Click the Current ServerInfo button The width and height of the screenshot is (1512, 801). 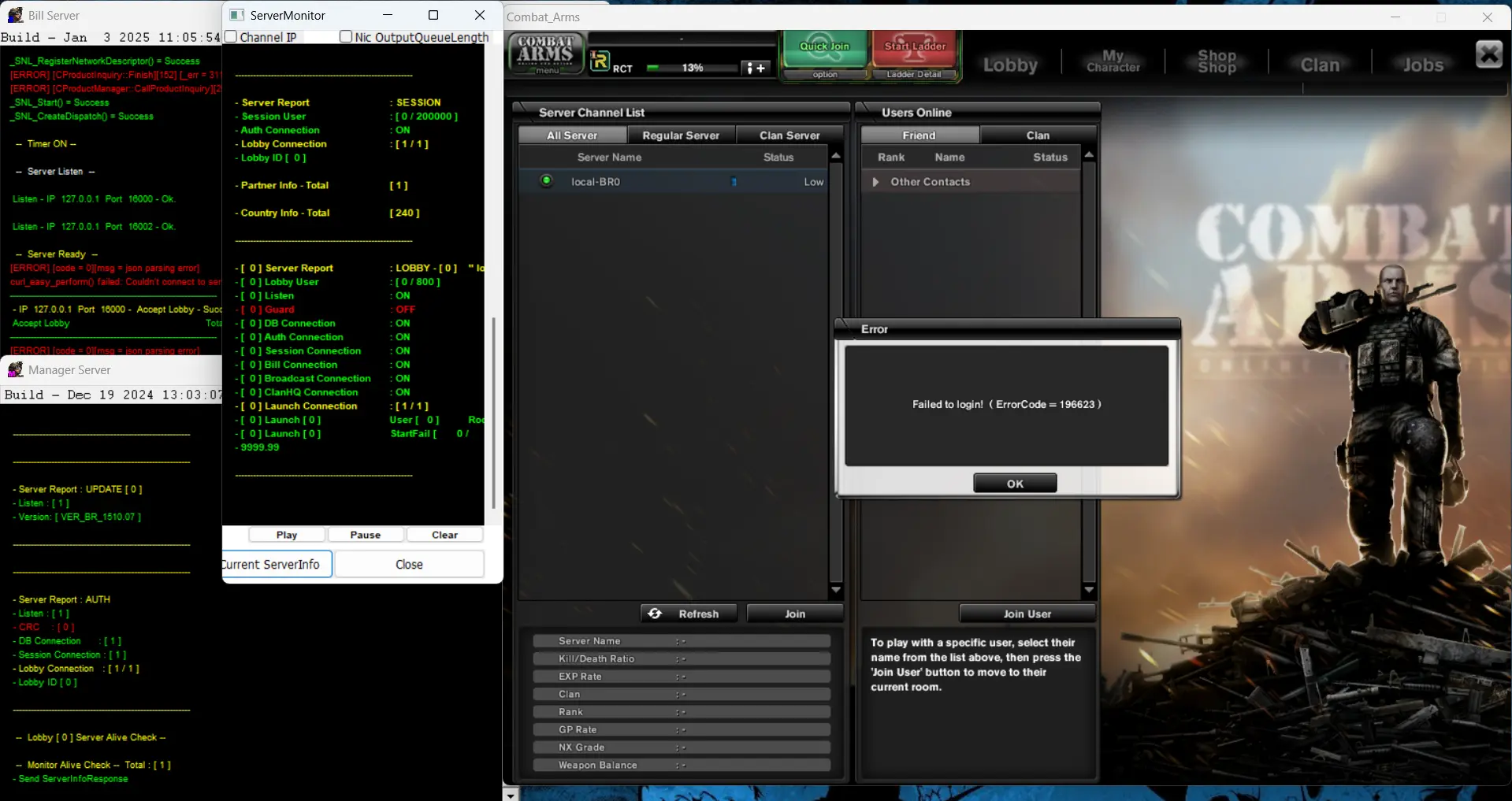point(277,564)
